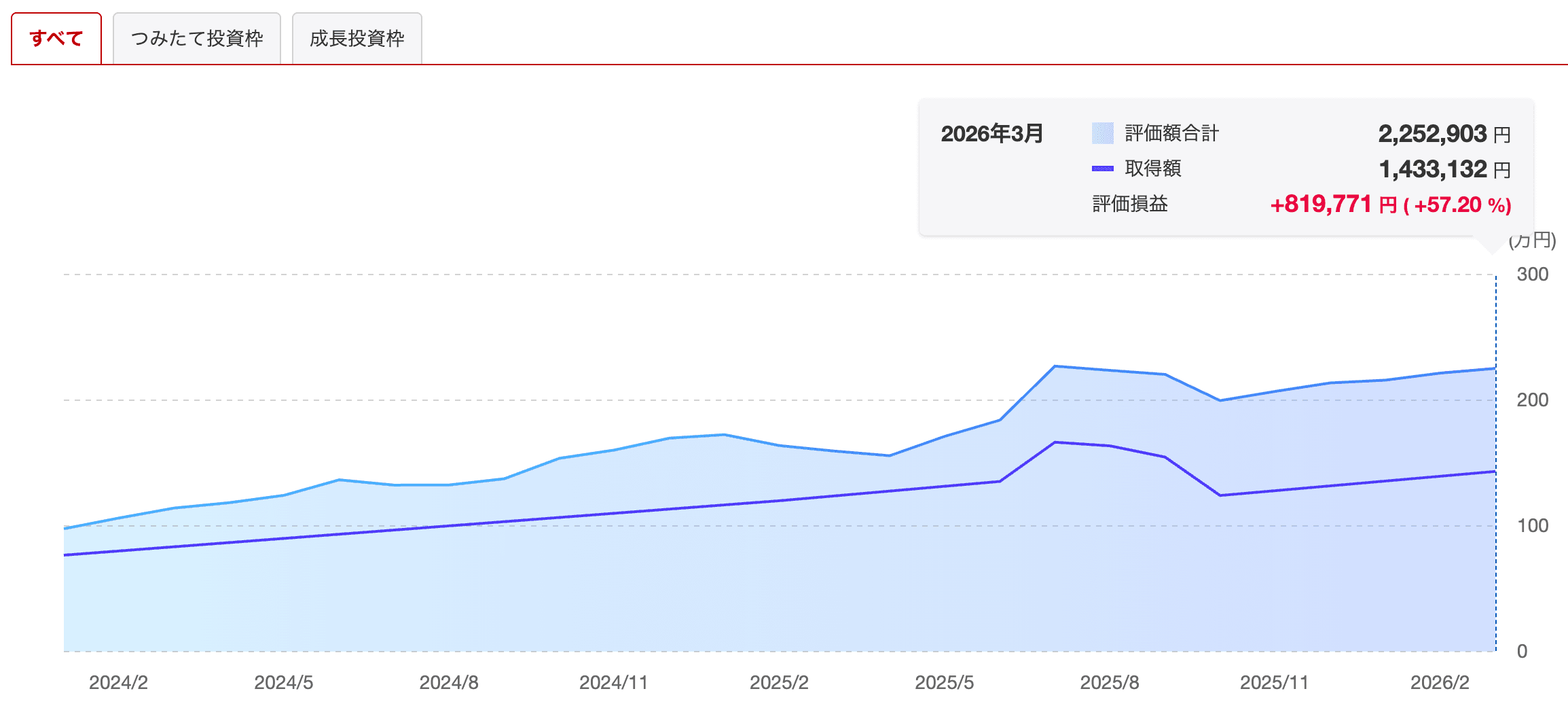
Task: Click the 2025/8 x-axis label
Action: 1110,682
